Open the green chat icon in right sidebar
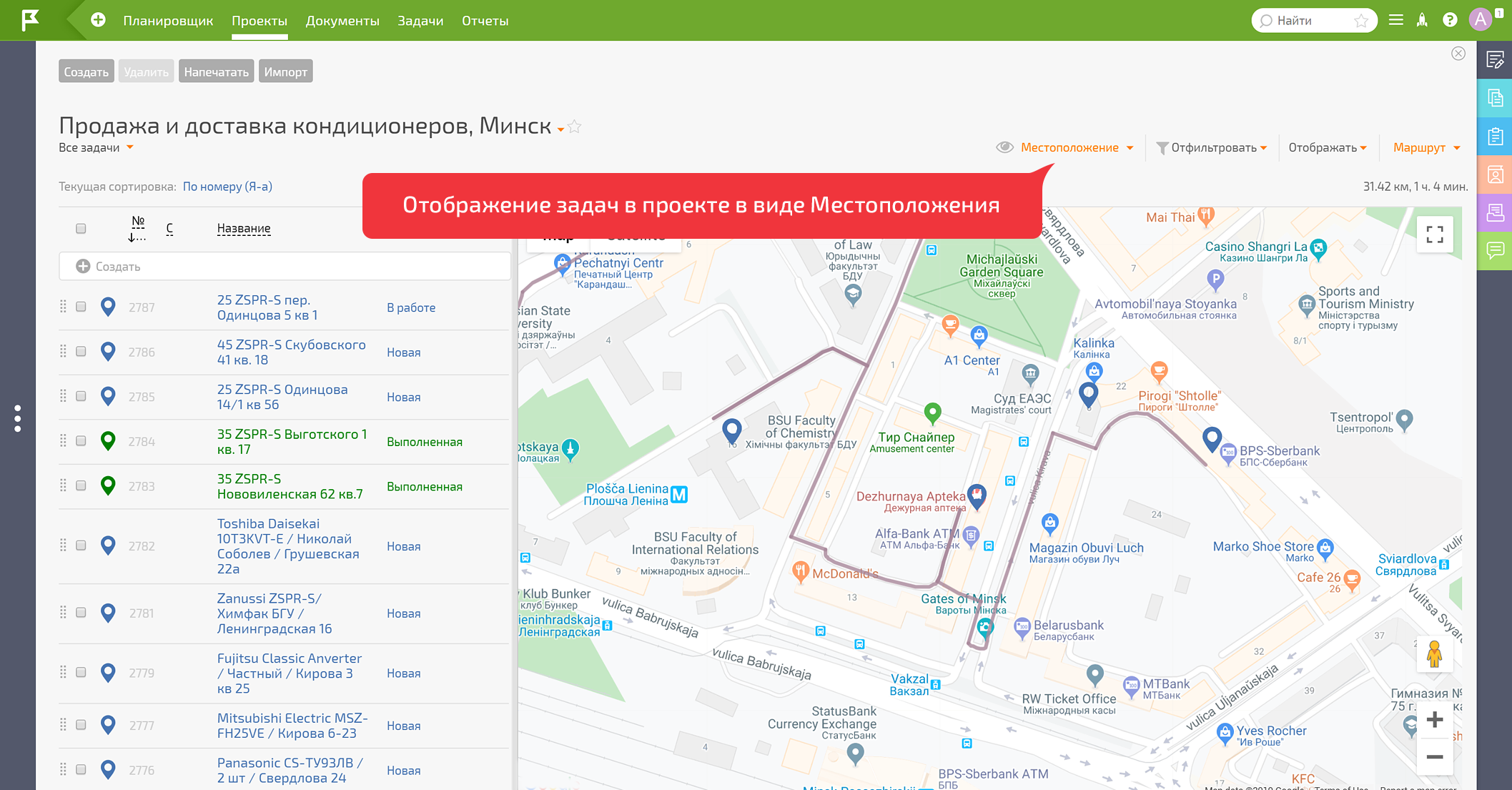Screen dimensions: 1512x790 click(x=1495, y=250)
